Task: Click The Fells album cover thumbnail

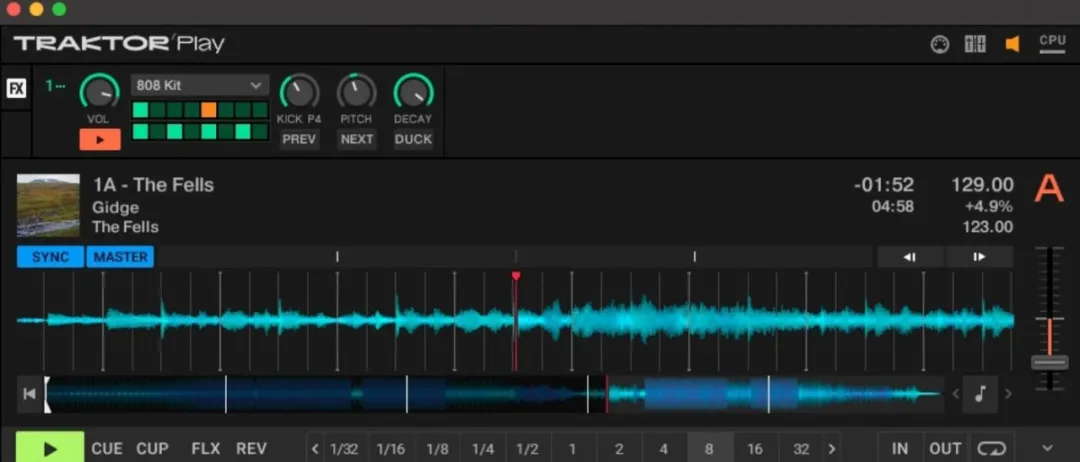Action: point(48,205)
